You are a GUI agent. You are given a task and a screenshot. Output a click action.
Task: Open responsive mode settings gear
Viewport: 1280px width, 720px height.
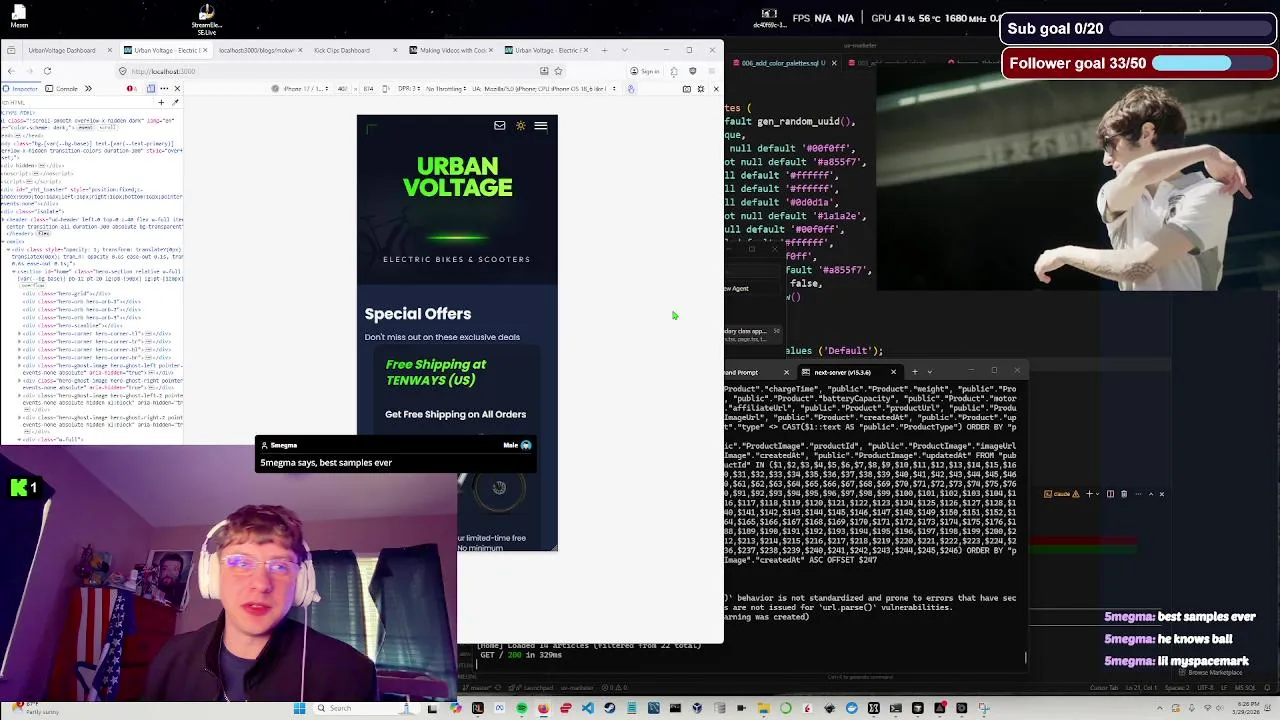click(701, 88)
